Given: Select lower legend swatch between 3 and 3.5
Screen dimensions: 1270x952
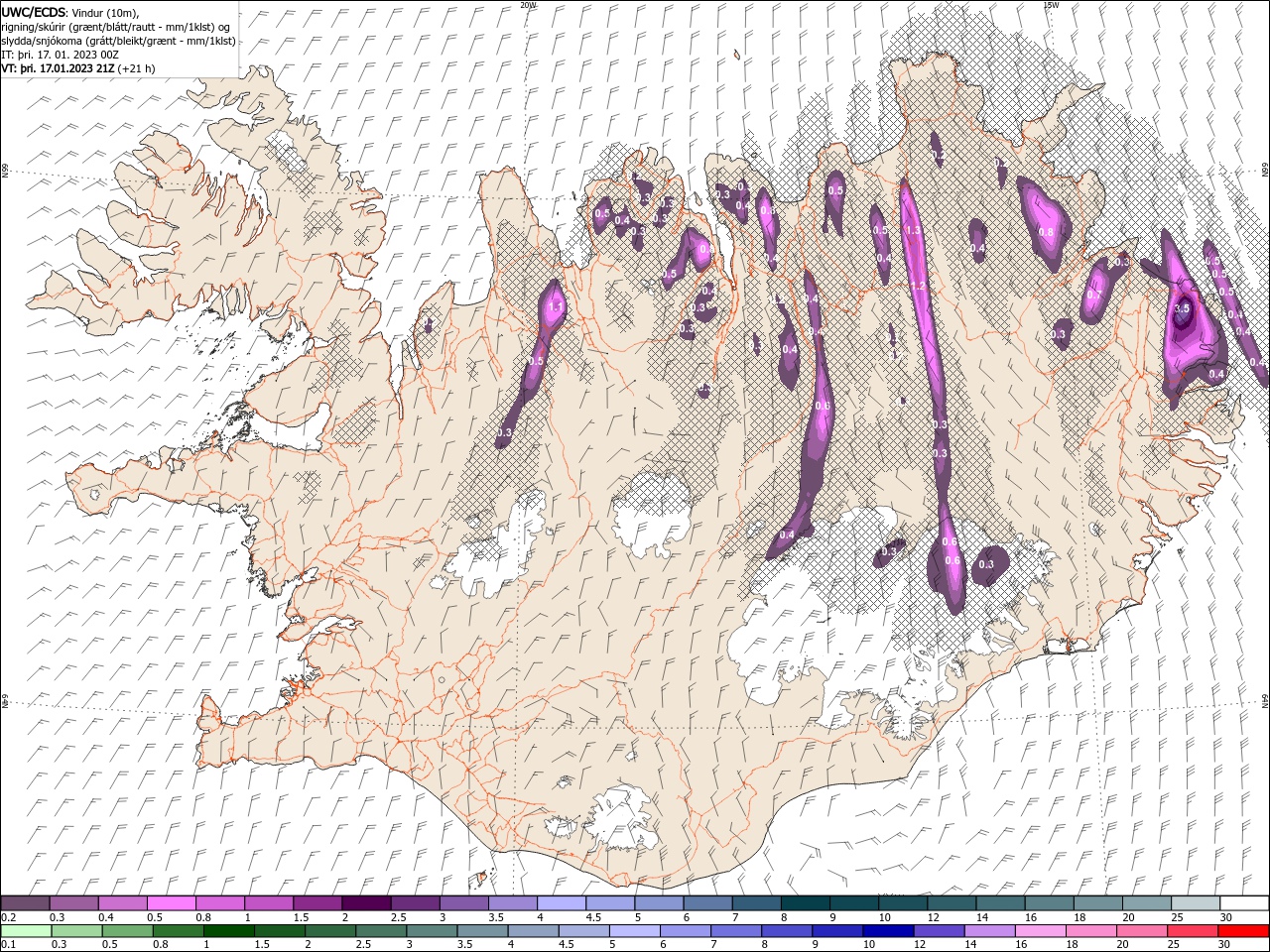Looking at the screenshot, I should (x=431, y=931).
